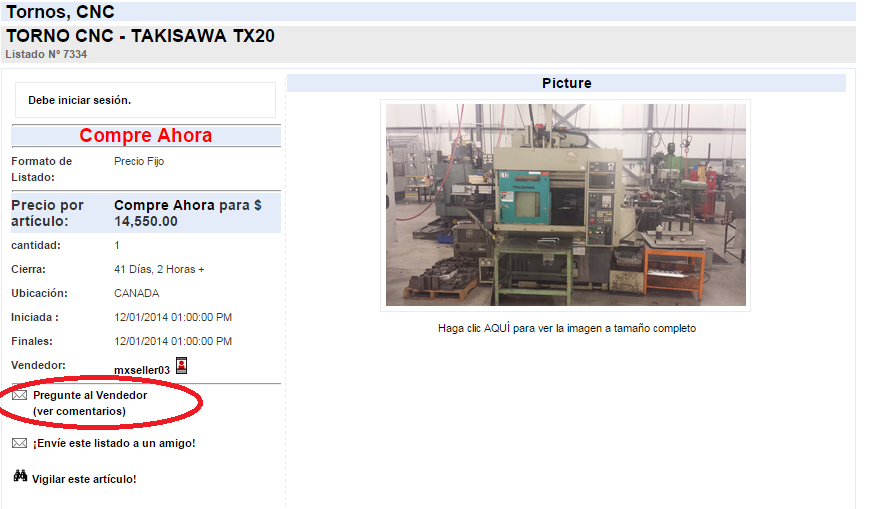Click ¡Envíe este listado a un amigo!
894x509 pixels.
point(113,443)
